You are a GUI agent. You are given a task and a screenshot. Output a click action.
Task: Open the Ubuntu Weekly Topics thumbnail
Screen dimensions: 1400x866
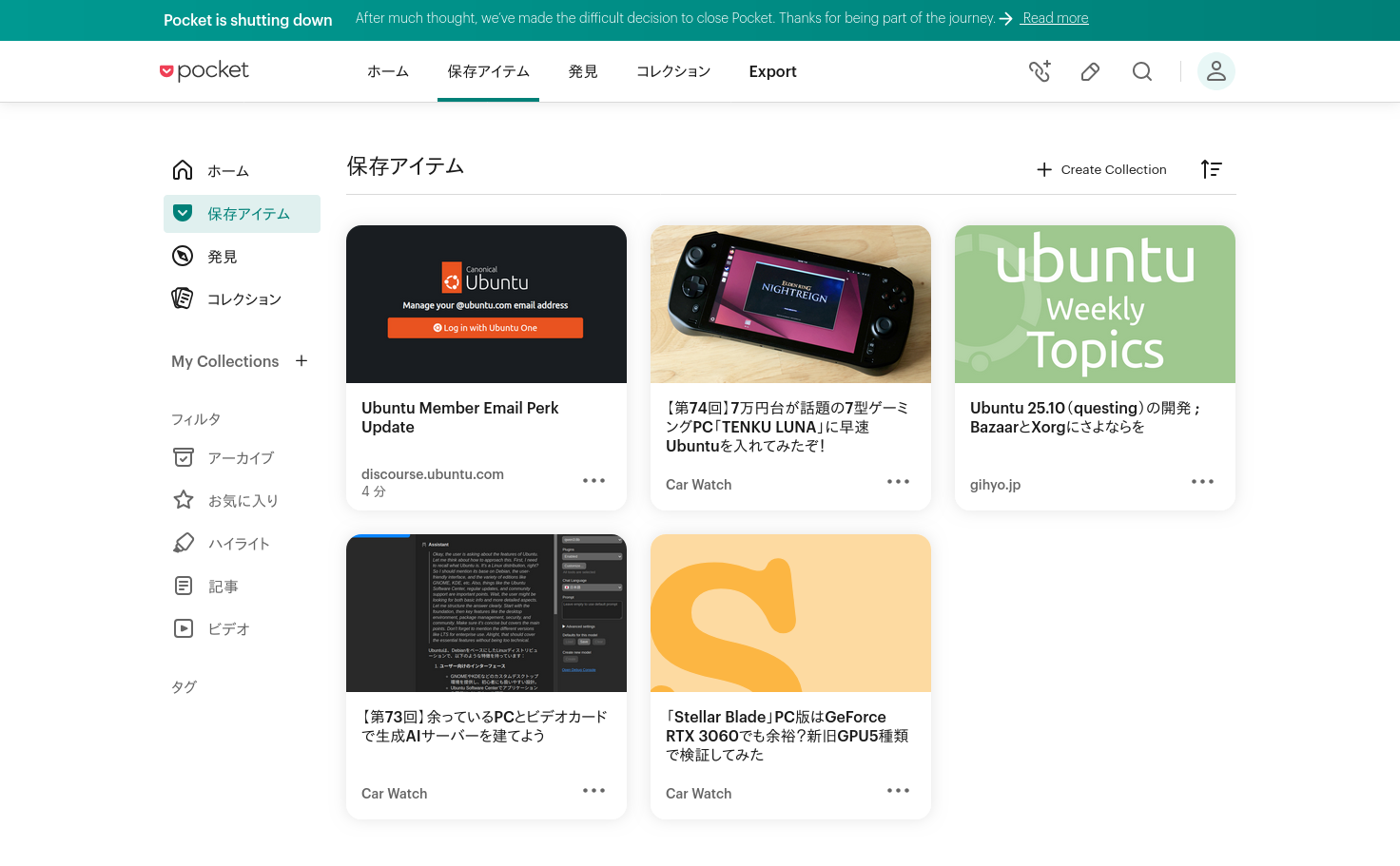coord(1095,304)
